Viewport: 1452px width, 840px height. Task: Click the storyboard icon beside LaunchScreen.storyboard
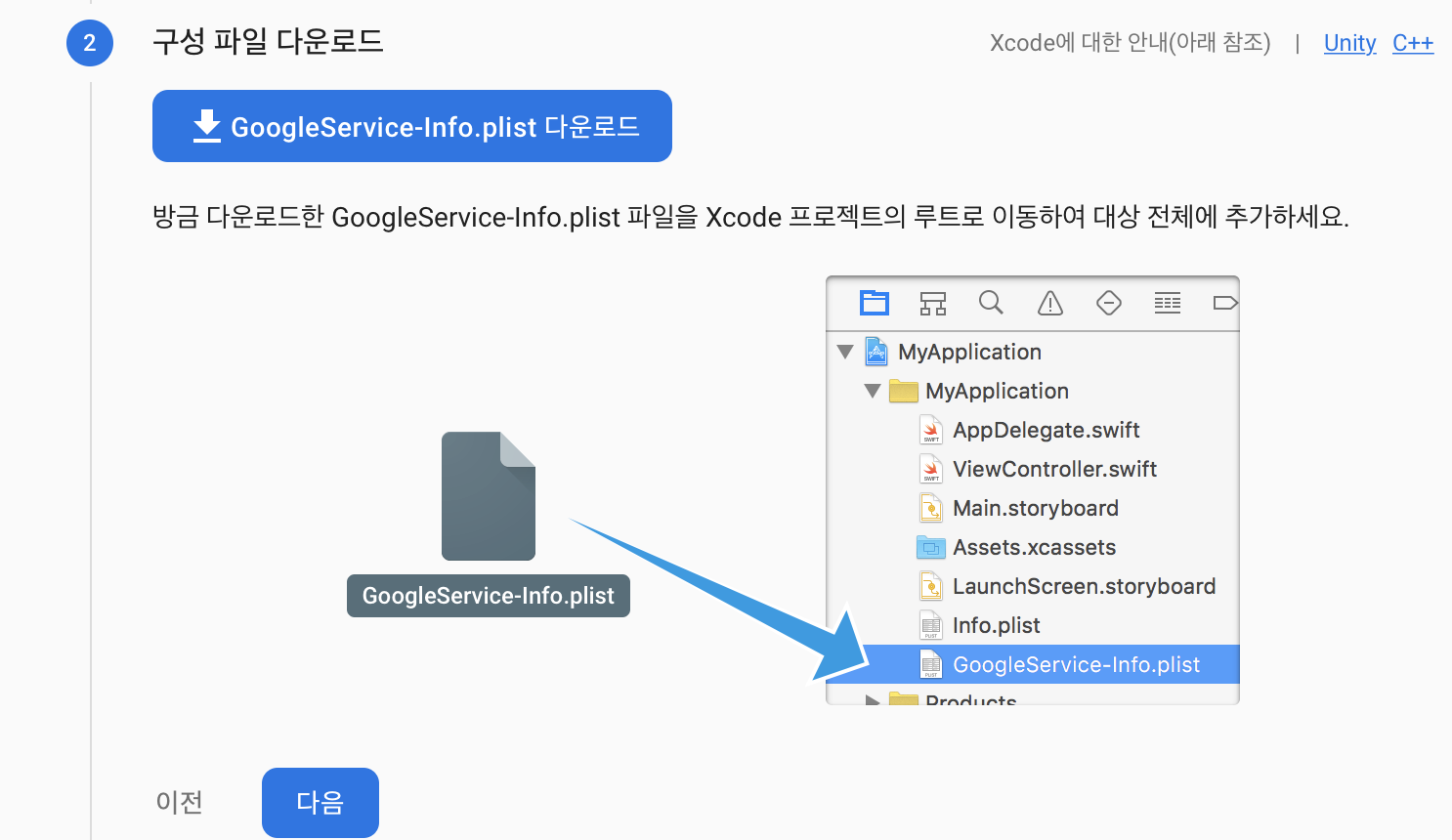pyautogui.click(x=931, y=586)
